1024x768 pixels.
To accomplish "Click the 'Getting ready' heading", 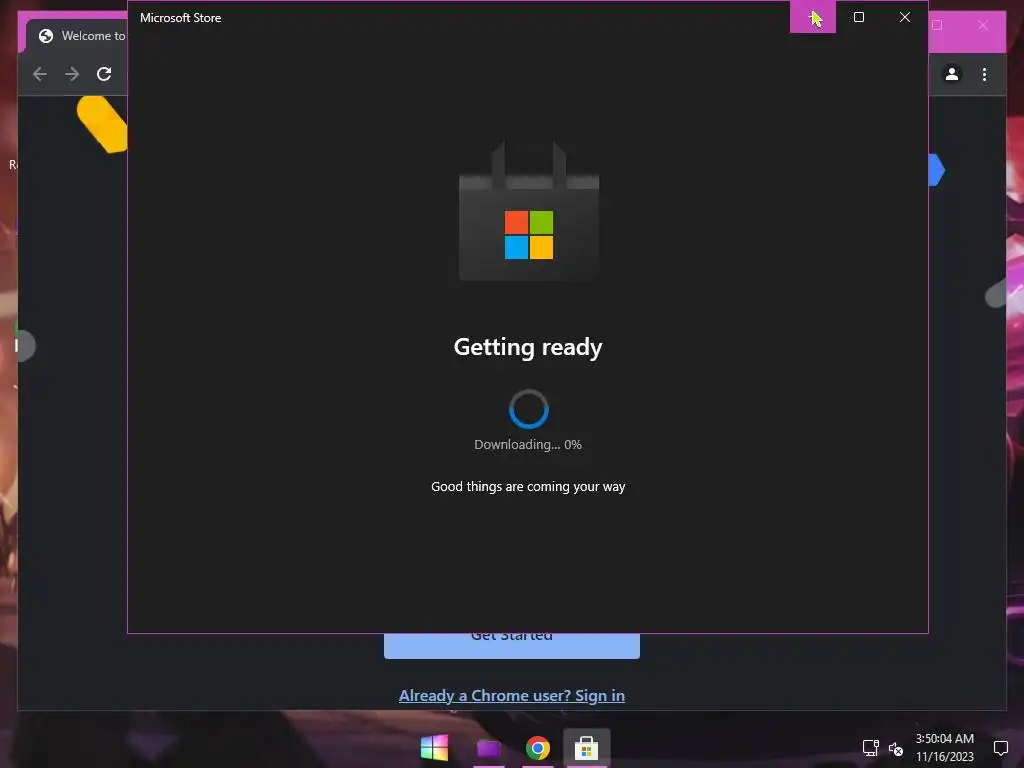I will pos(528,347).
